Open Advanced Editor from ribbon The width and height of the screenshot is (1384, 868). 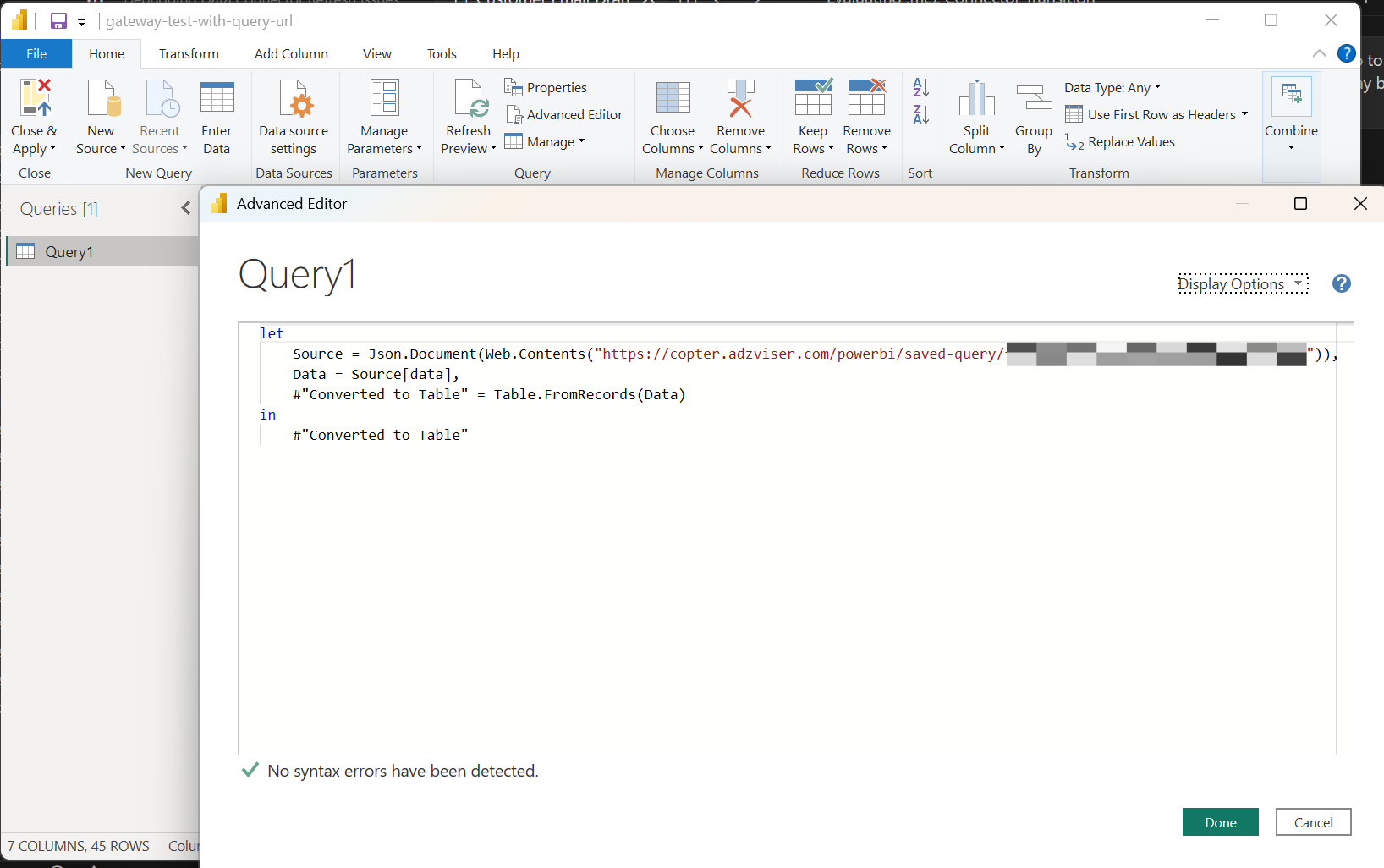564,114
